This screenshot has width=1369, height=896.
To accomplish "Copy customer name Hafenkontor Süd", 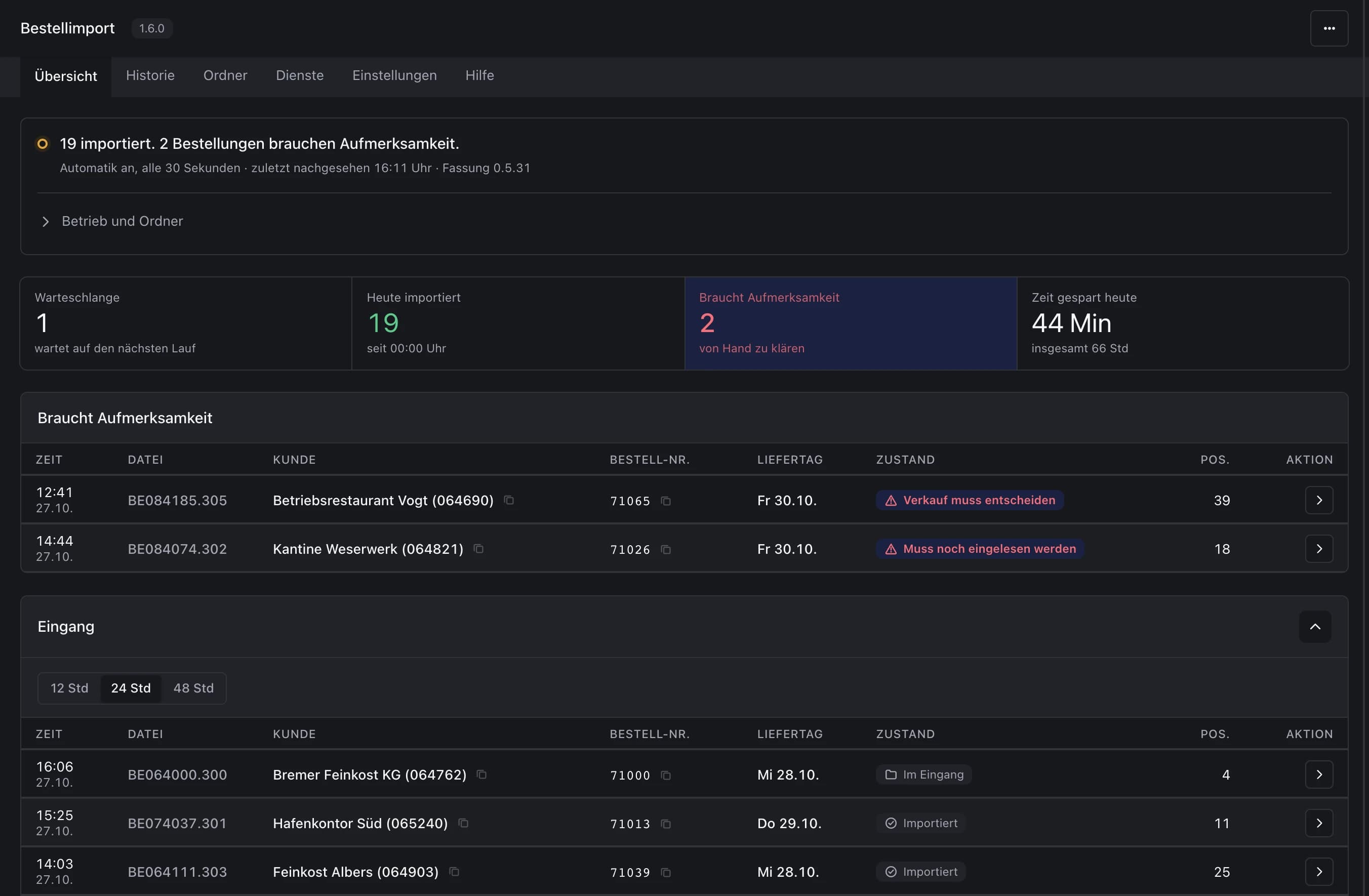I will click(x=463, y=823).
